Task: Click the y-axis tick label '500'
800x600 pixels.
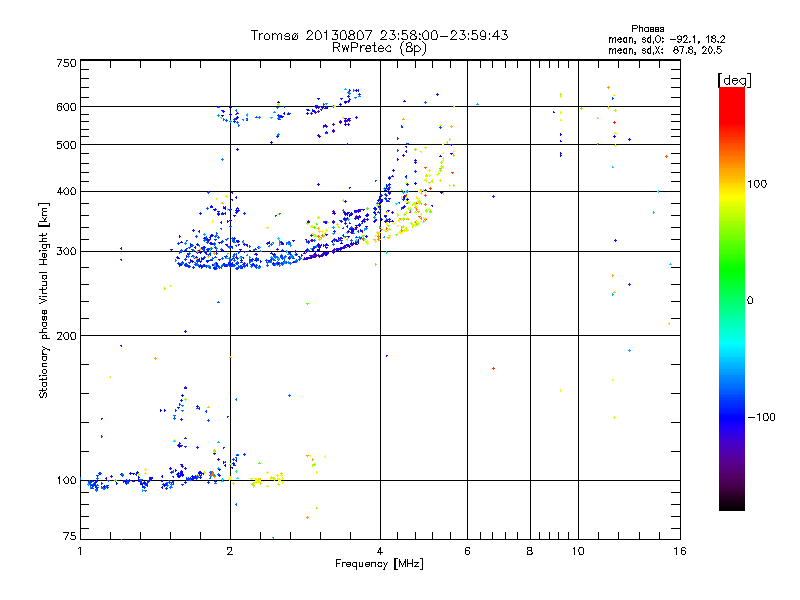Action: [x=66, y=145]
